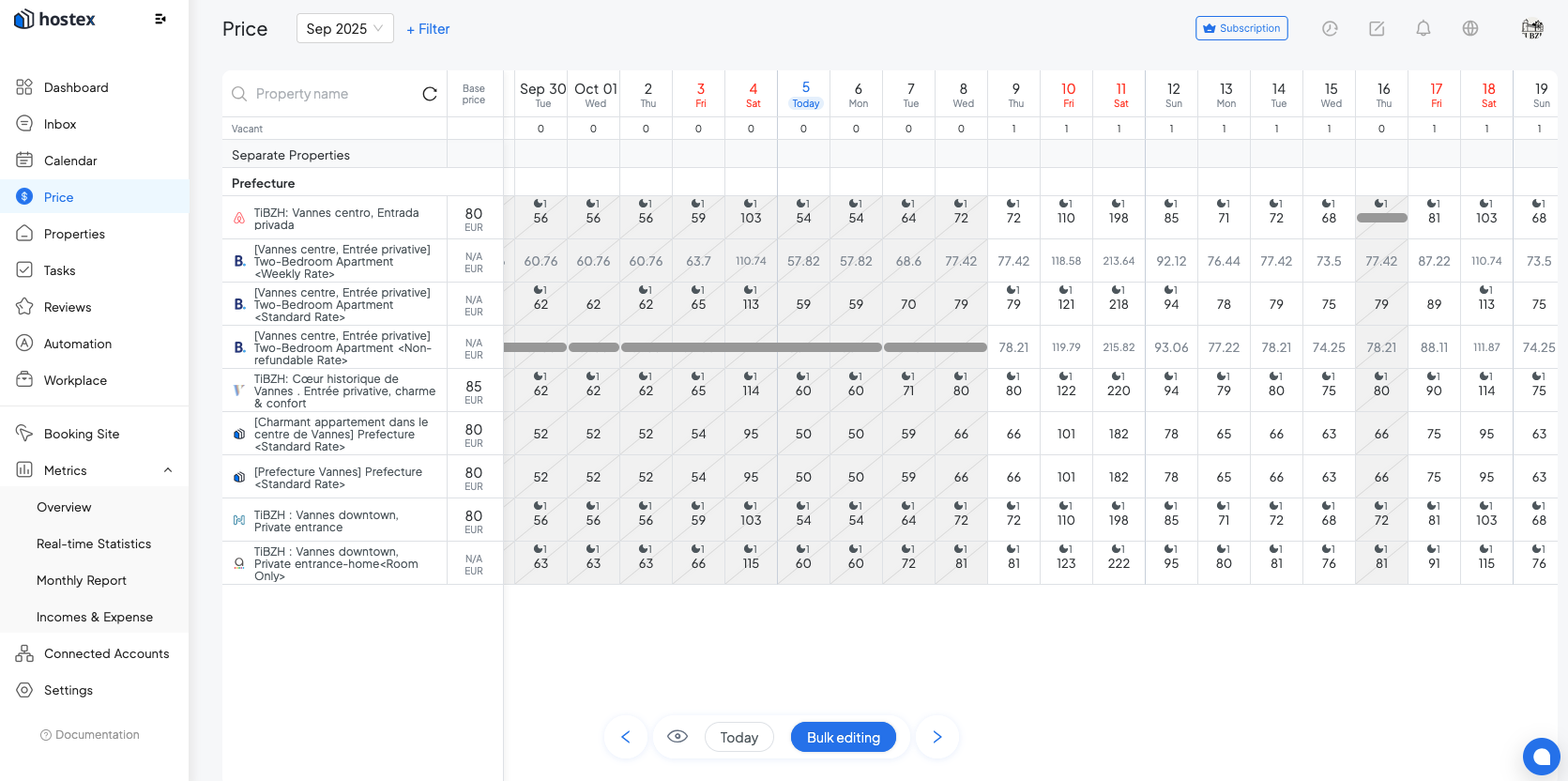
Task: Open the clock history icon in header
Action: (x=1330, y=28)
